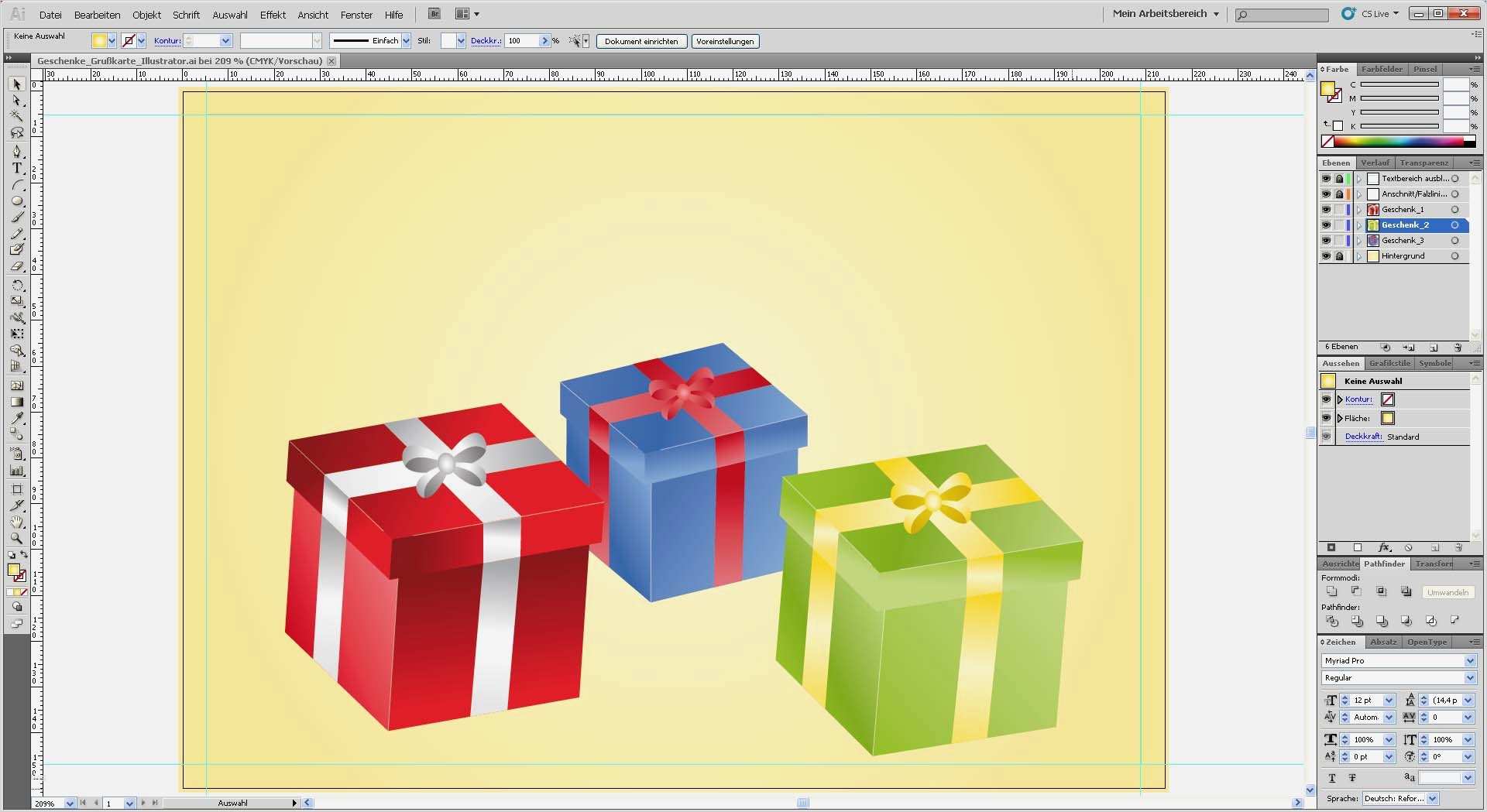
Task: Select the Magic Wand tool
Action: [x=17, y=117]
